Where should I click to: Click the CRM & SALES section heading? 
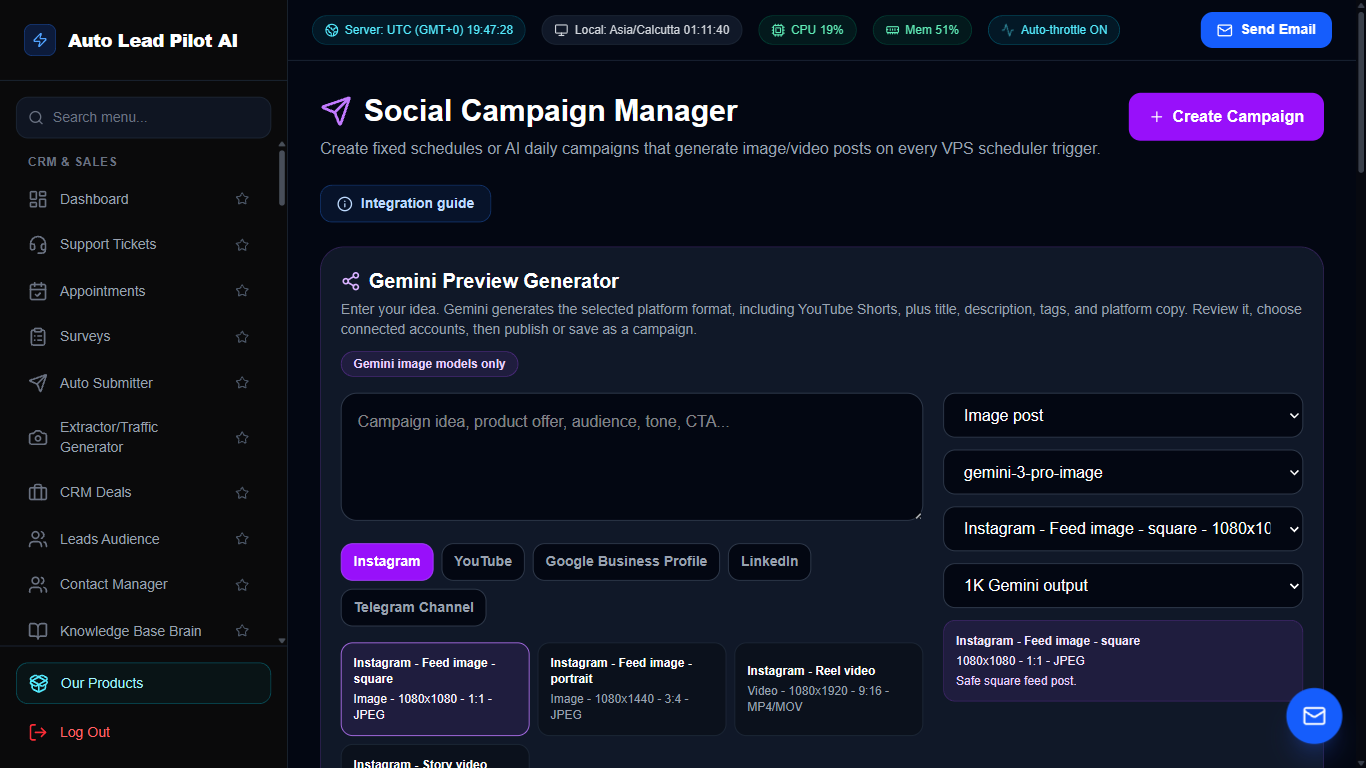72,162
